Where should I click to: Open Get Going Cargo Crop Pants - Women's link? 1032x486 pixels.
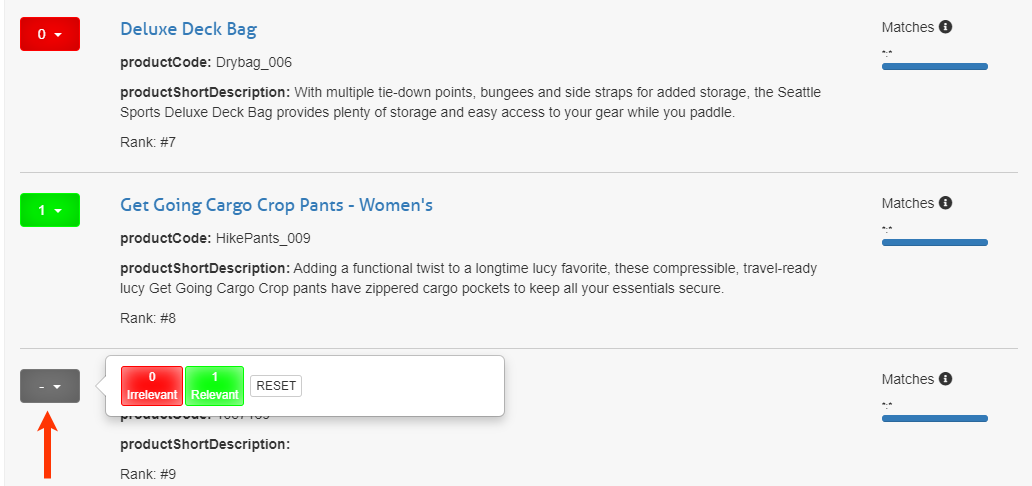(276, 205)
